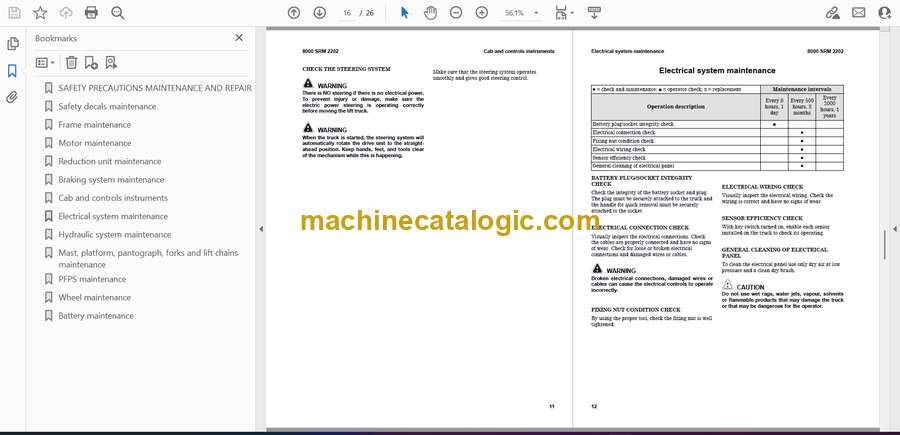Click Electrical system maintenance page heading
Screen dimensions: 900x435
click(717, 71)
